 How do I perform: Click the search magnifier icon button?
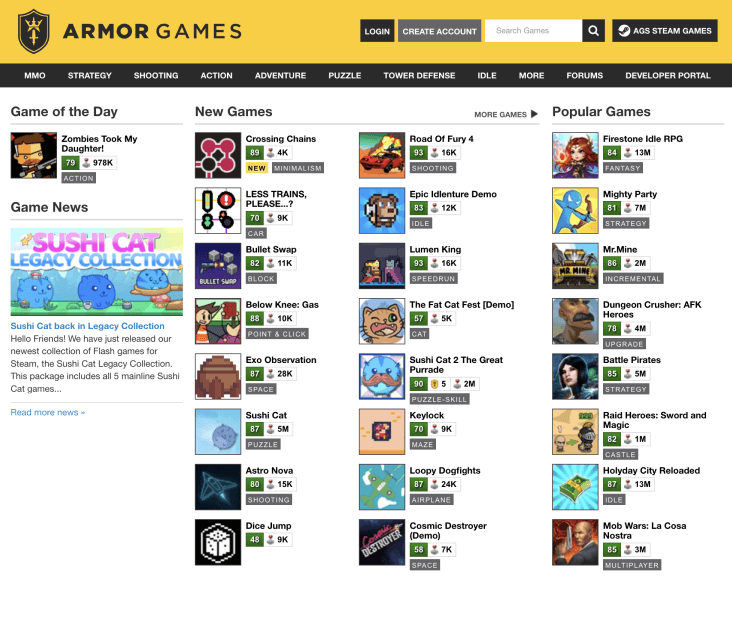click(593, 31)
